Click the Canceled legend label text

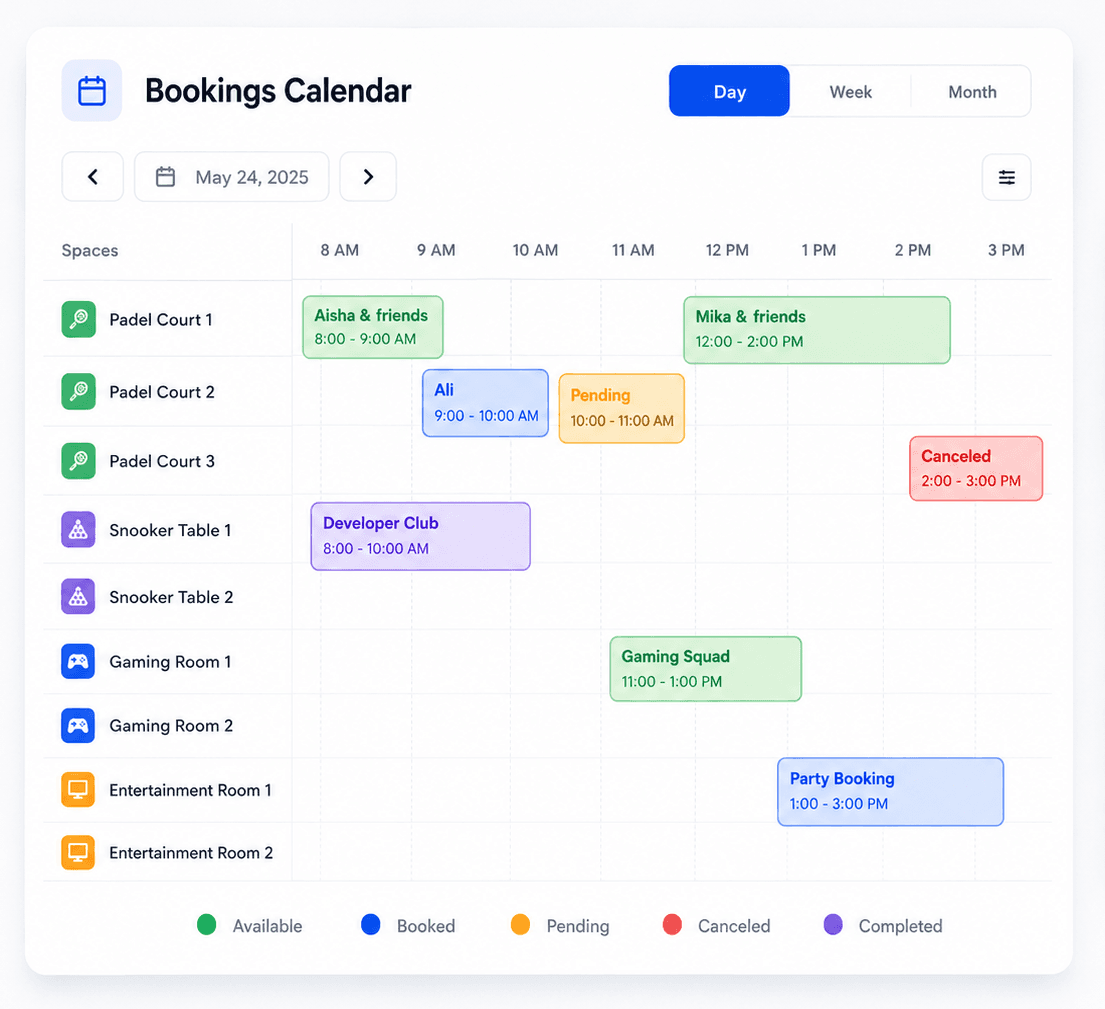point(734,926)
